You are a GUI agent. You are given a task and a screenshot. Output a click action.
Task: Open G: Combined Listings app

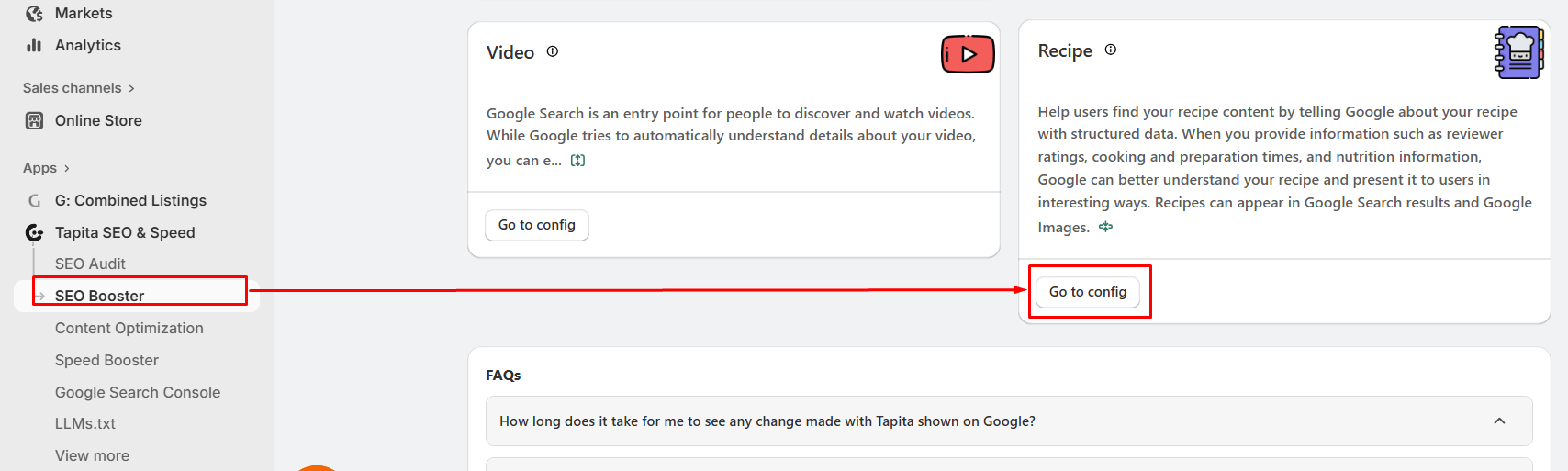pos(130,200)
